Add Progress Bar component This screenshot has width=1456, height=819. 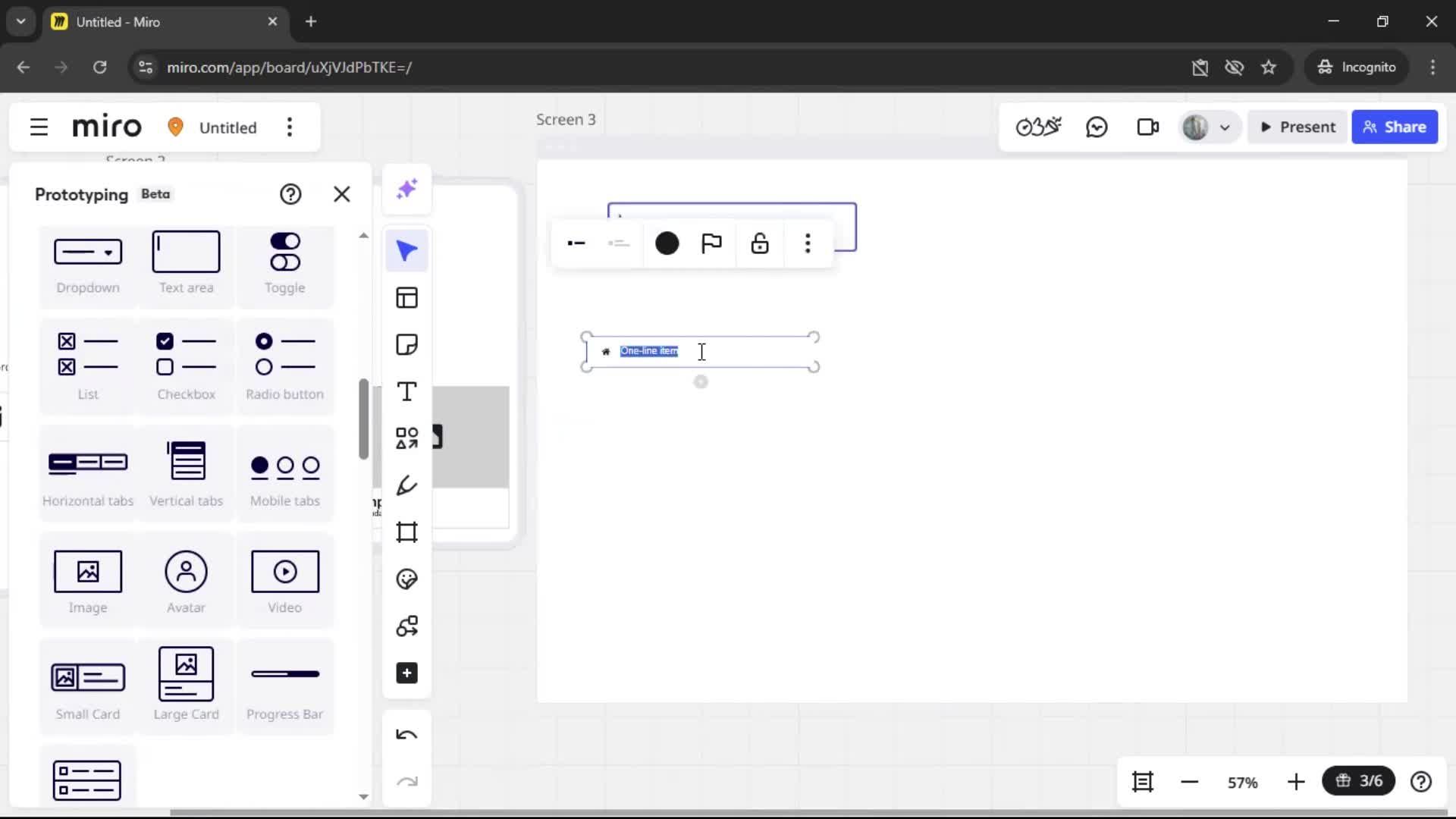click(285, 688)
